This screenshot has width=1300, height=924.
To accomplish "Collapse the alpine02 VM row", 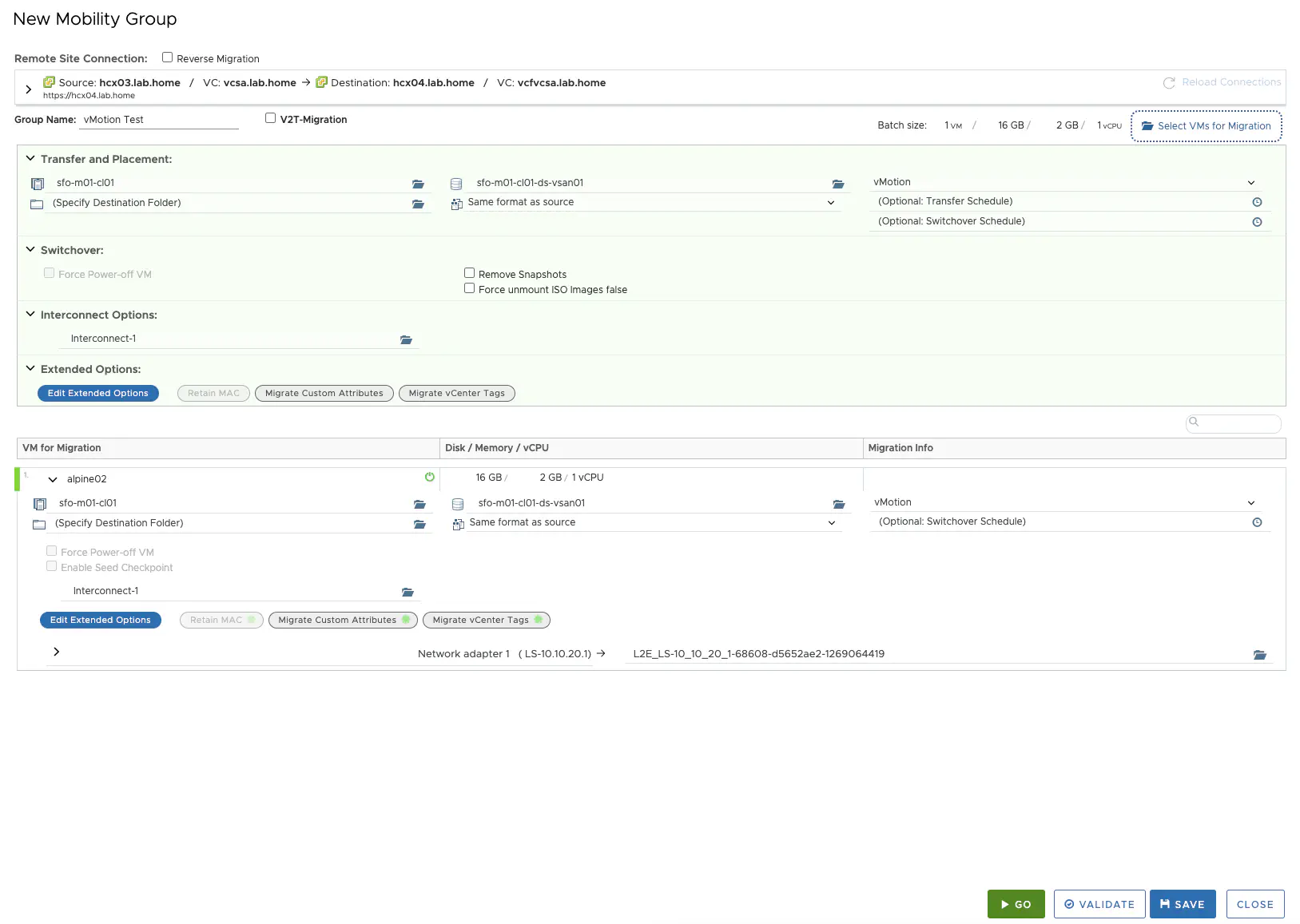I will 53,480.
